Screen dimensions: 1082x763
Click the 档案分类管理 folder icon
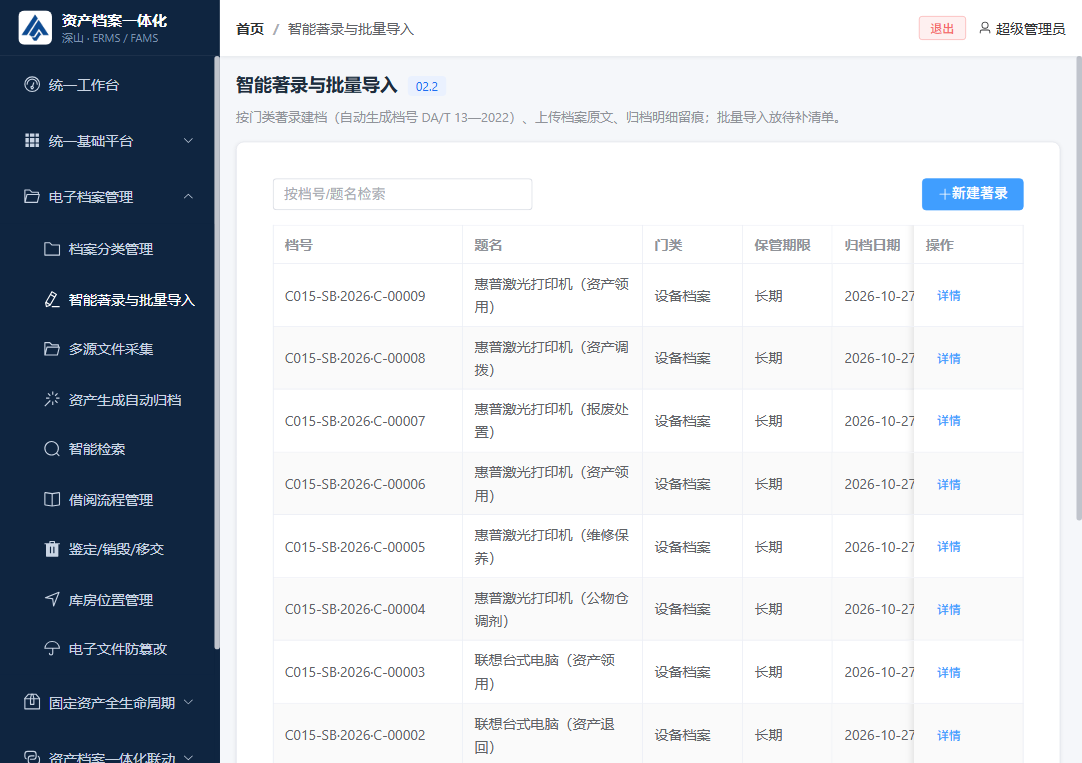[52, 248]
